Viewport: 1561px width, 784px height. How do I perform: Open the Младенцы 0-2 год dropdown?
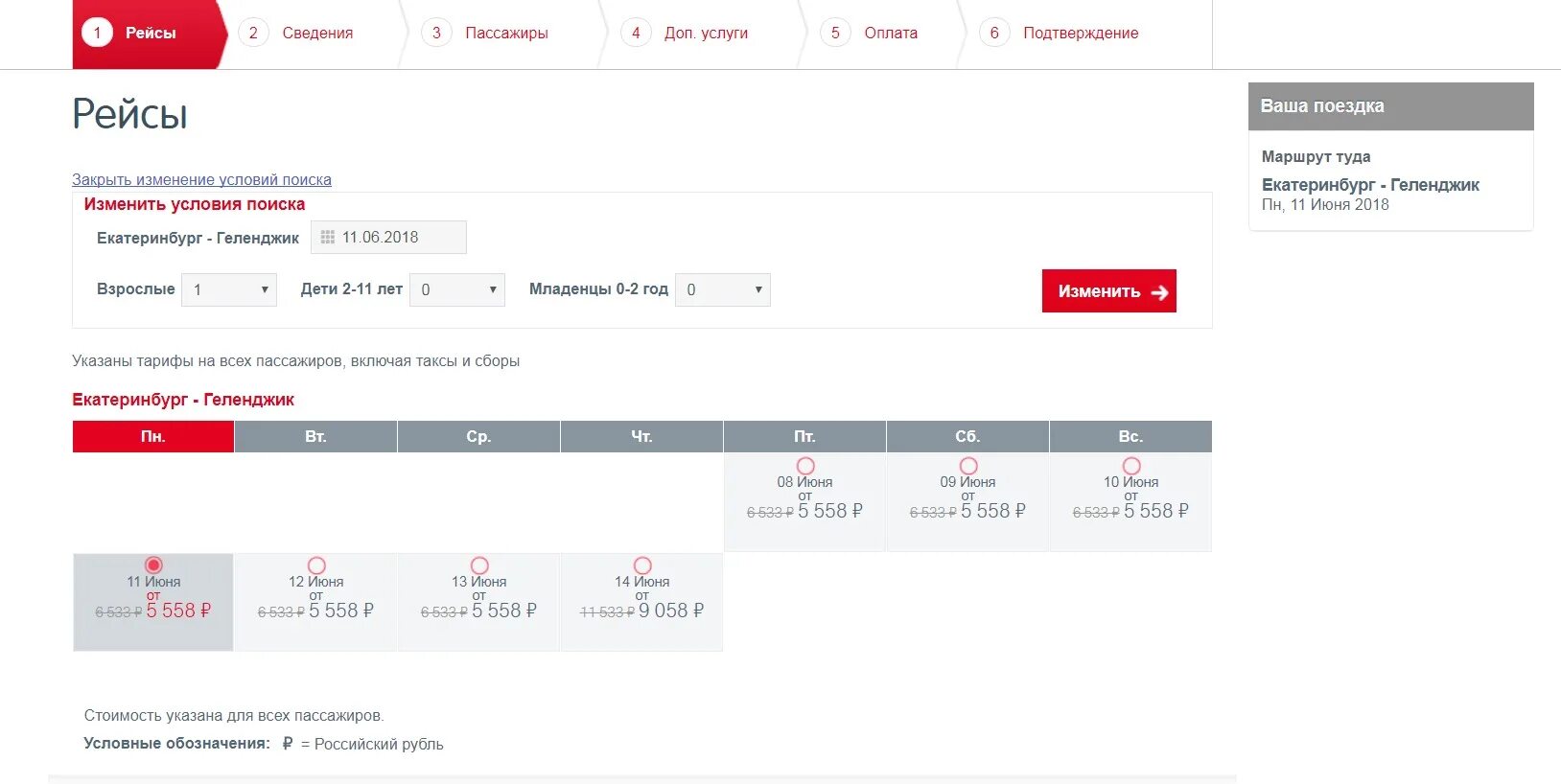click(723, 289)
